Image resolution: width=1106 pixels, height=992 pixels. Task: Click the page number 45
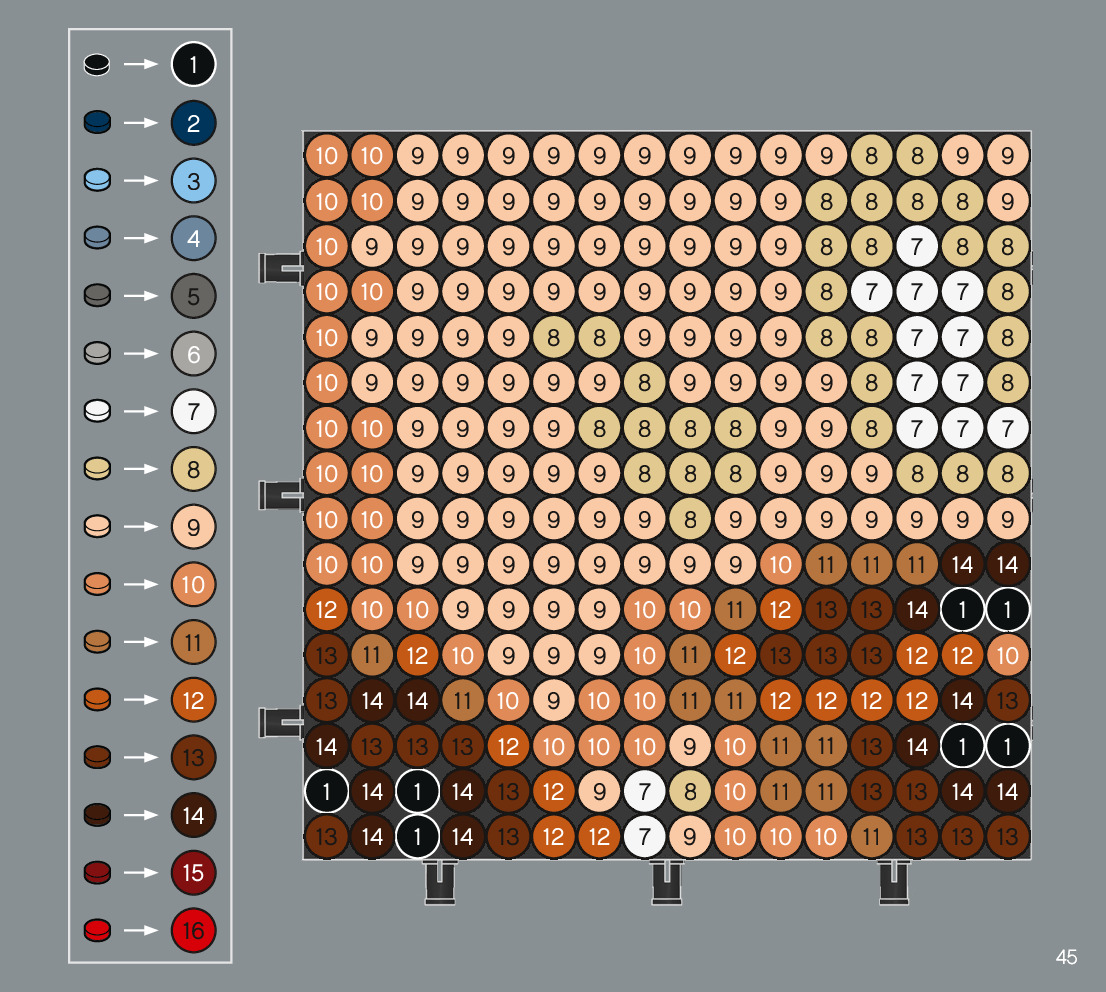pyautogui.click(x=1066, y=957)
